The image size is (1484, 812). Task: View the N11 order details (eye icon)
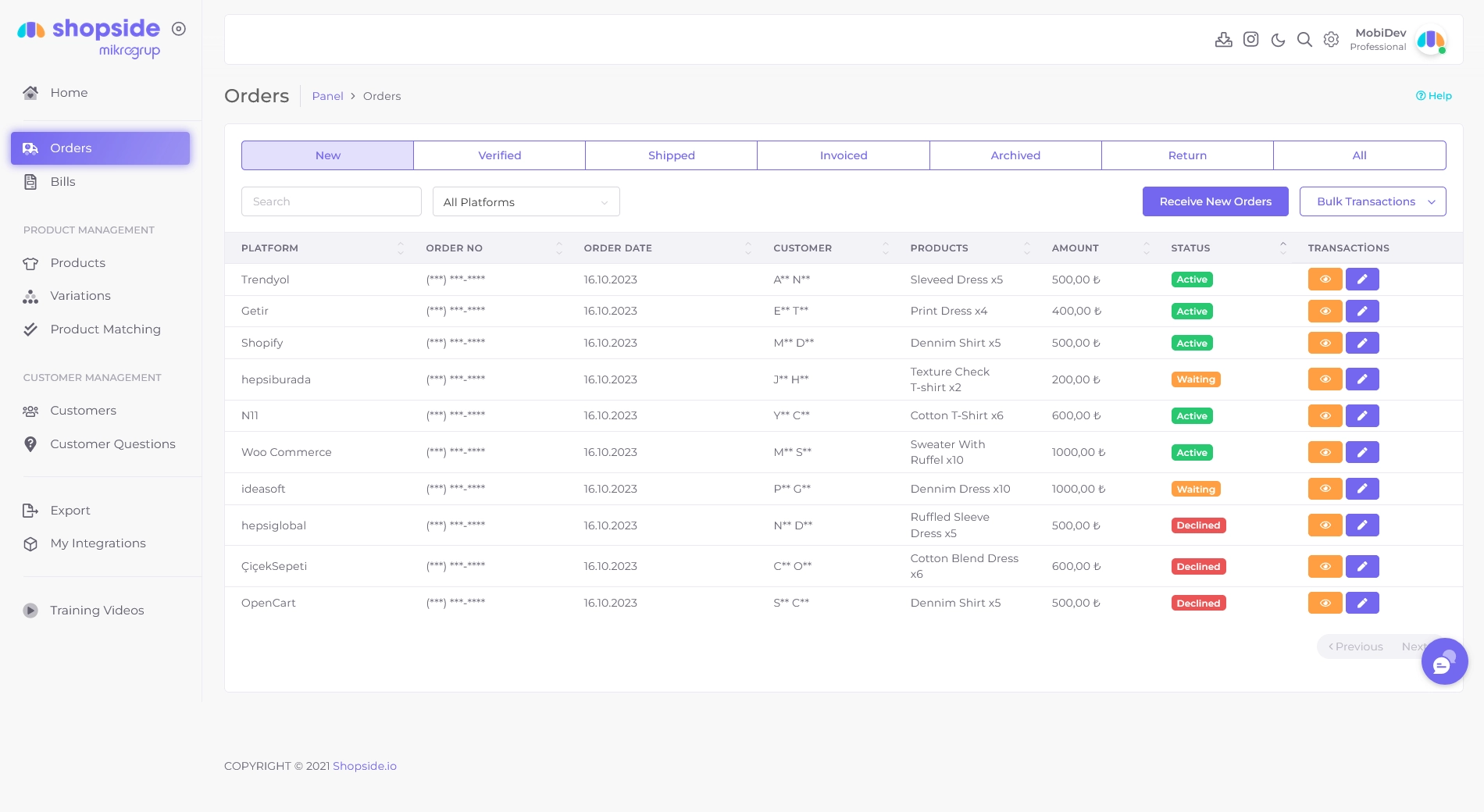click(1325, 416)
